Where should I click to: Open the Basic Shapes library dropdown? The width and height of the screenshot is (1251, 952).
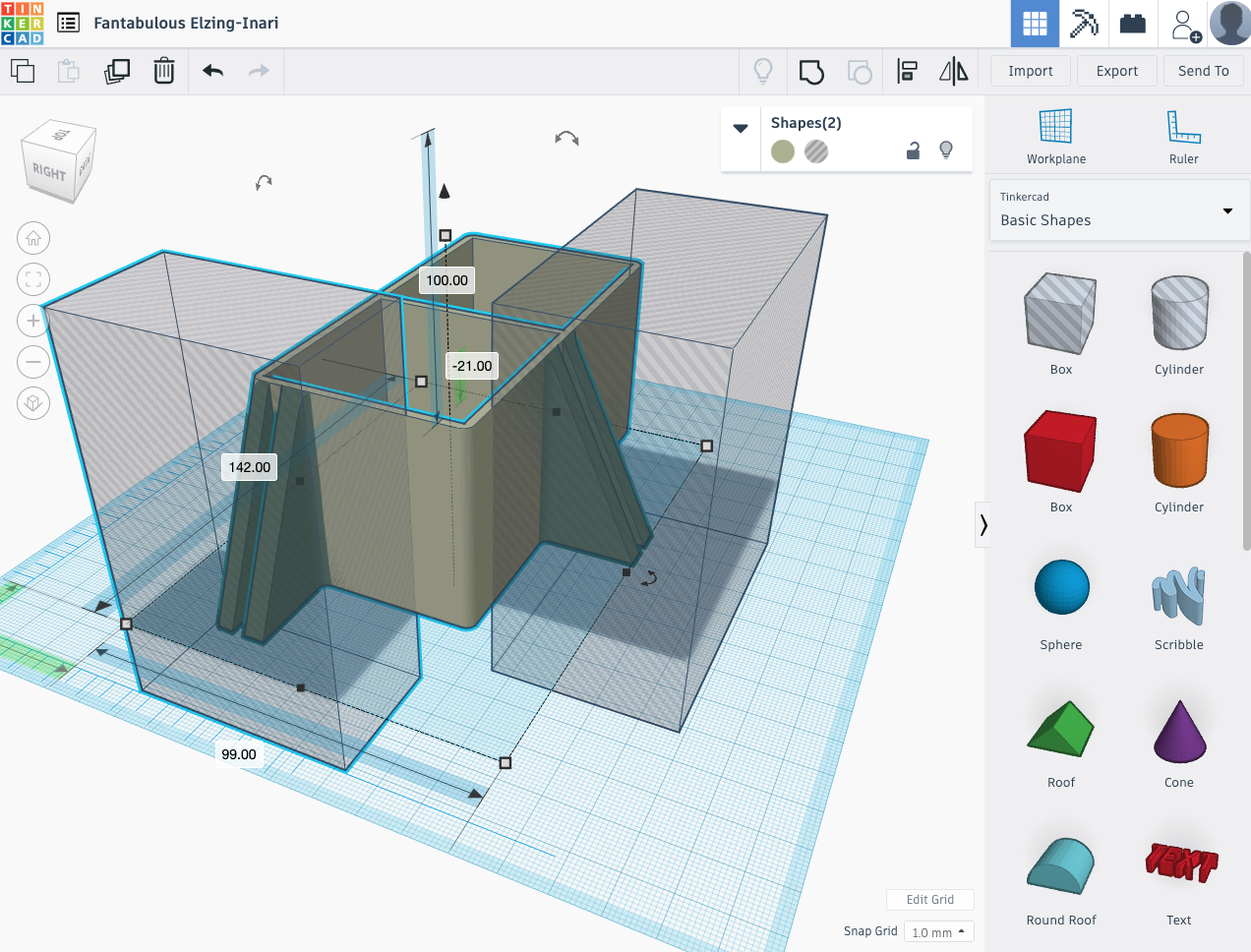click(x=1118, y=209)
